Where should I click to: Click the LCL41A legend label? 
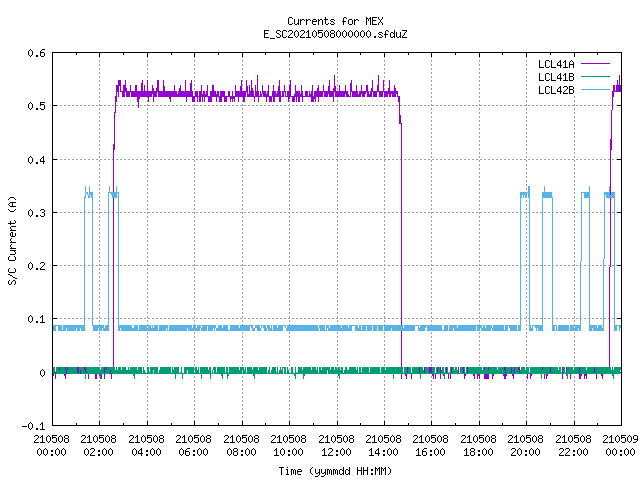pos(556,64)
